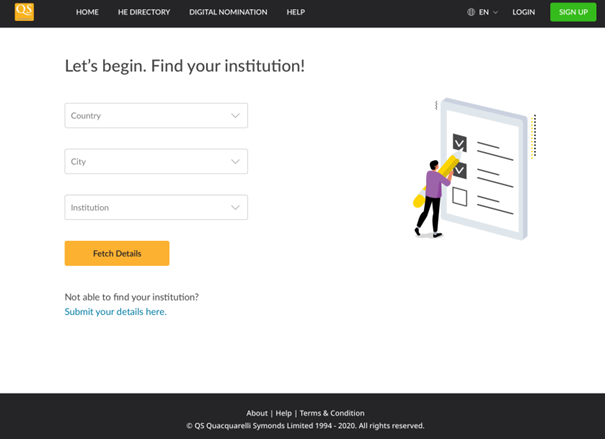Click the Fetch Details button

pyautogui.click(x=117, y=254)
